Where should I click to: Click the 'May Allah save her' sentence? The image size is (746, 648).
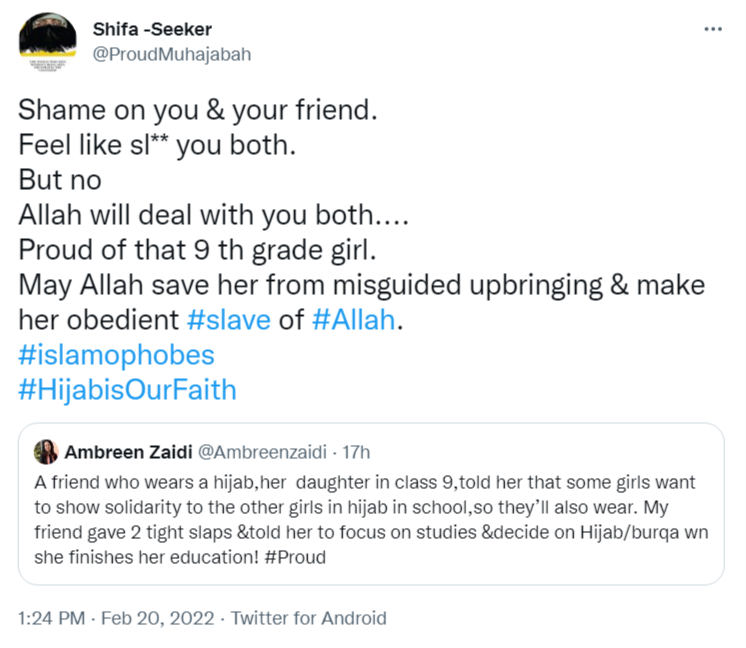[360, 285]
